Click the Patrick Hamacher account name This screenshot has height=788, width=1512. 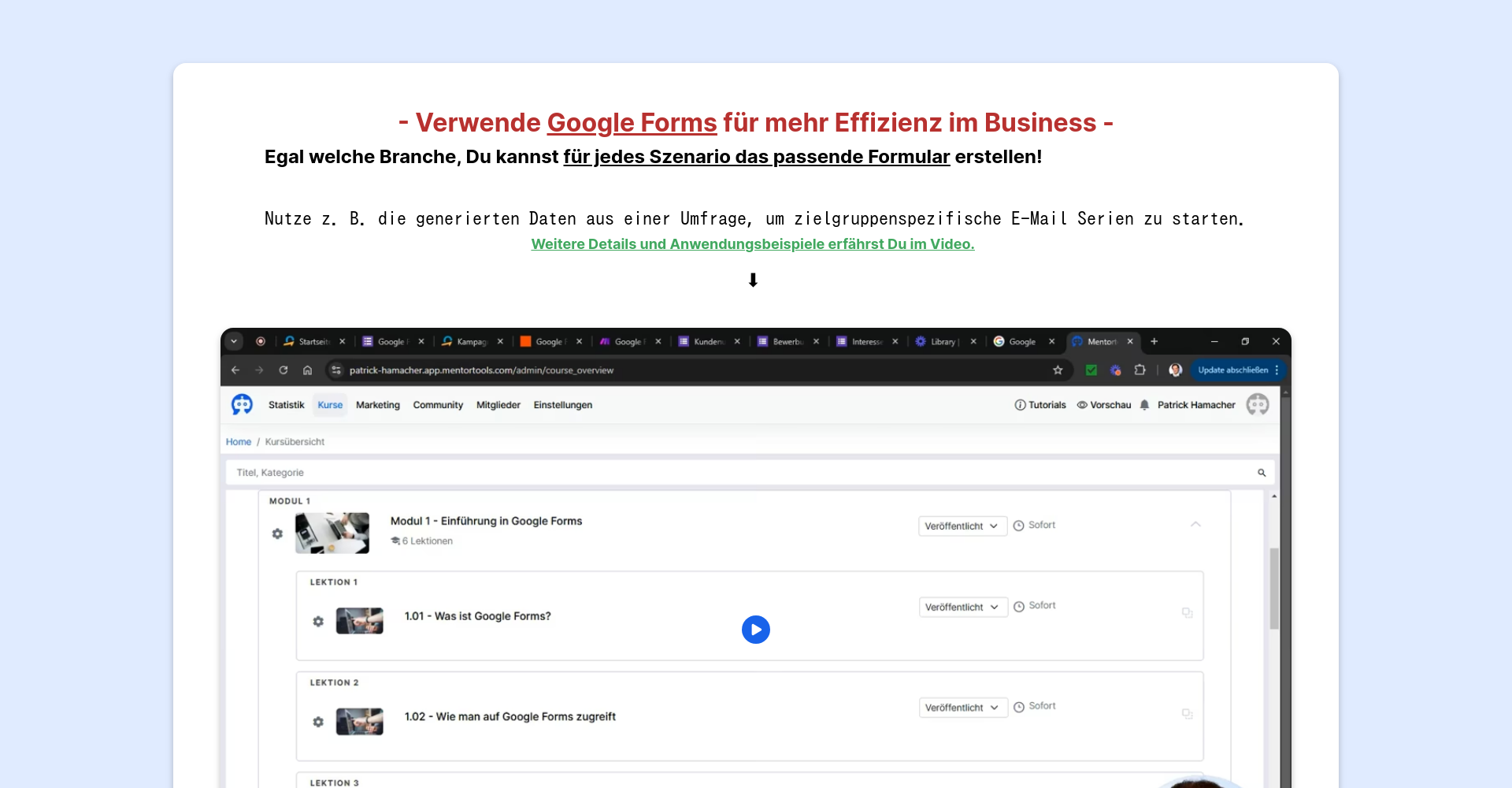click(1196, 405)
